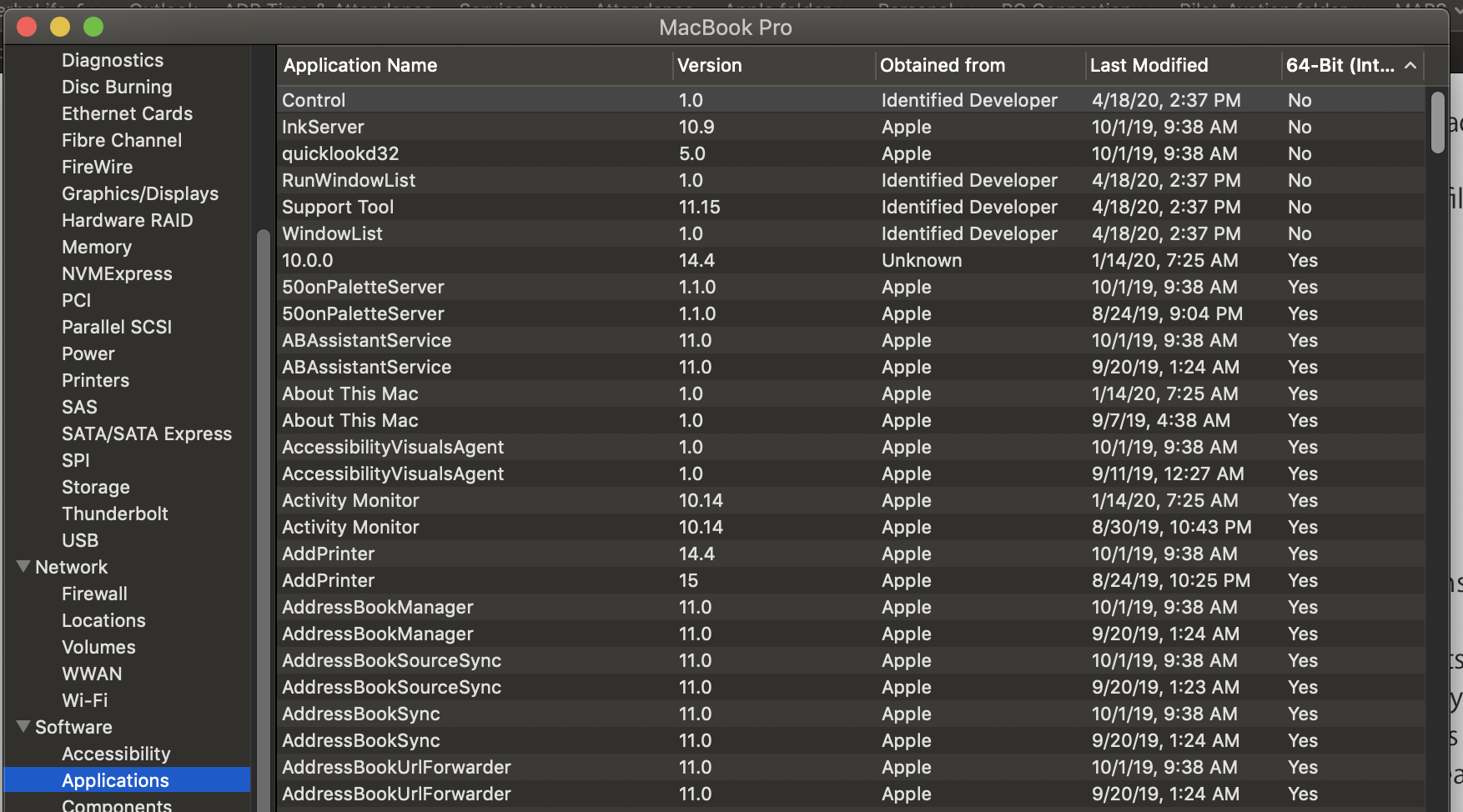Image resolution: width=1463 pixels, height=812 pixels.
Task: Minimize the MacBook Pro window
Action: click(x=60, y=27)
